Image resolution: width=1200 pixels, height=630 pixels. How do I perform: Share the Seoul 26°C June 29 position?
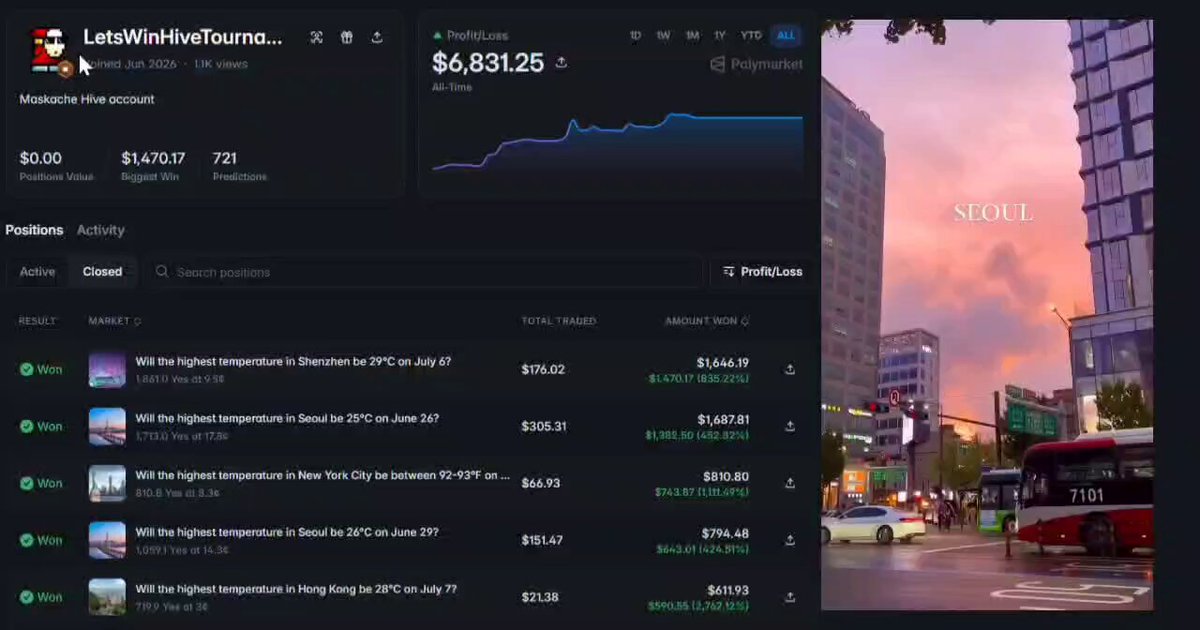point(790,540)
